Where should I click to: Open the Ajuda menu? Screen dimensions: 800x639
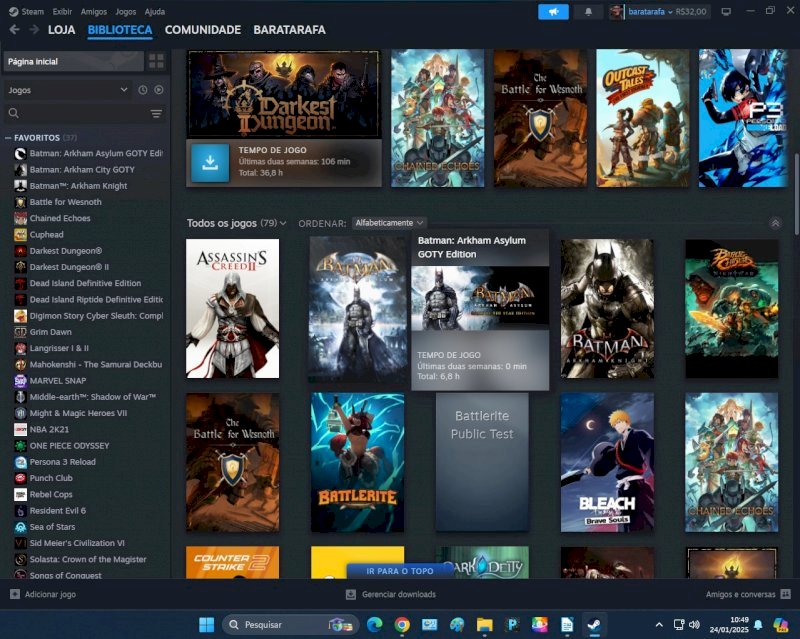pyautogui.click(x=155, y=11)
